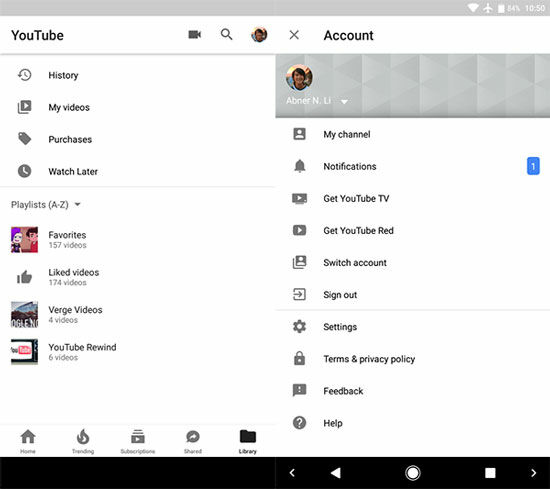This screenshot has height=489, width=550.
Task: Select the Library tab
Action: coord(248,441)
